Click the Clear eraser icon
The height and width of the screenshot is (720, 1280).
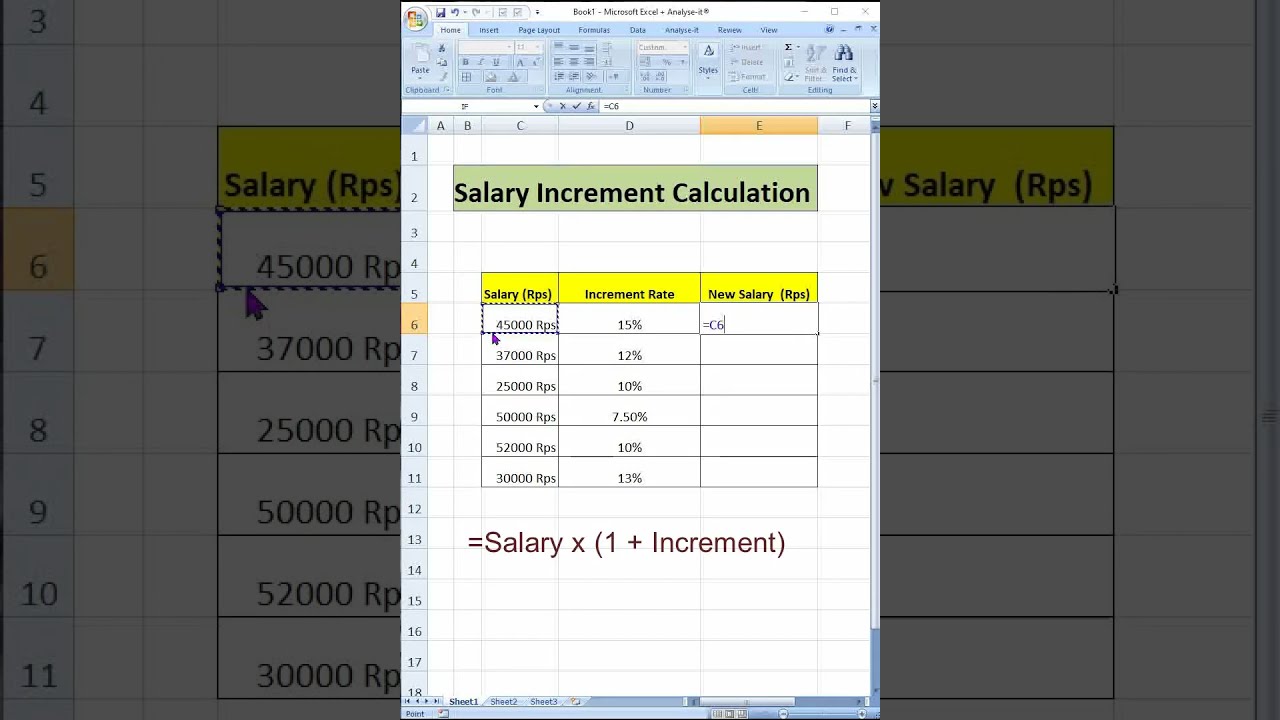coord(789,77)
